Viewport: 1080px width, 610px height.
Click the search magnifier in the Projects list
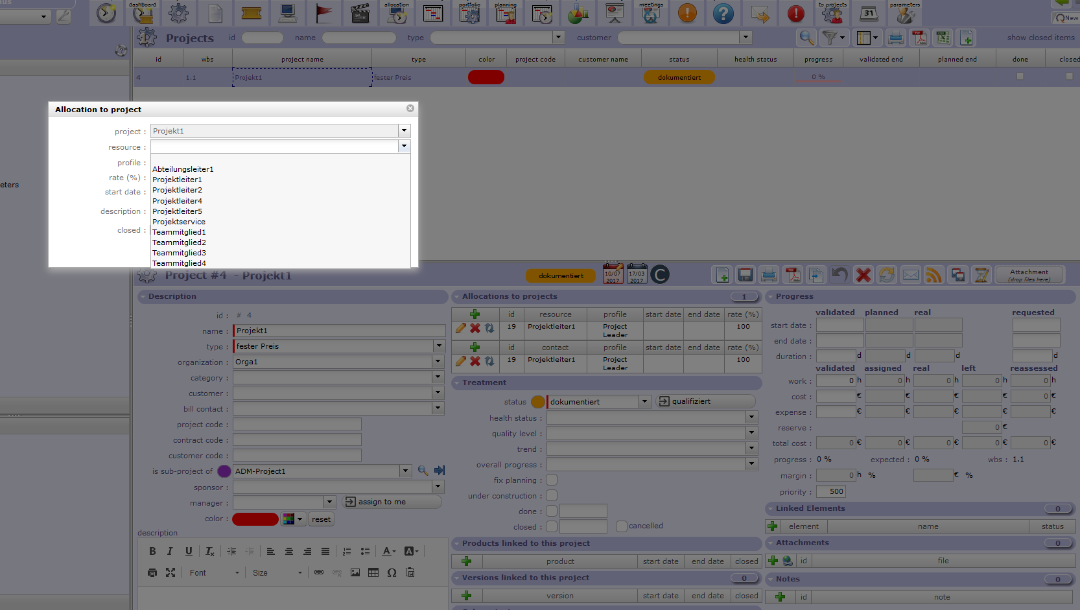pos(806,38)
